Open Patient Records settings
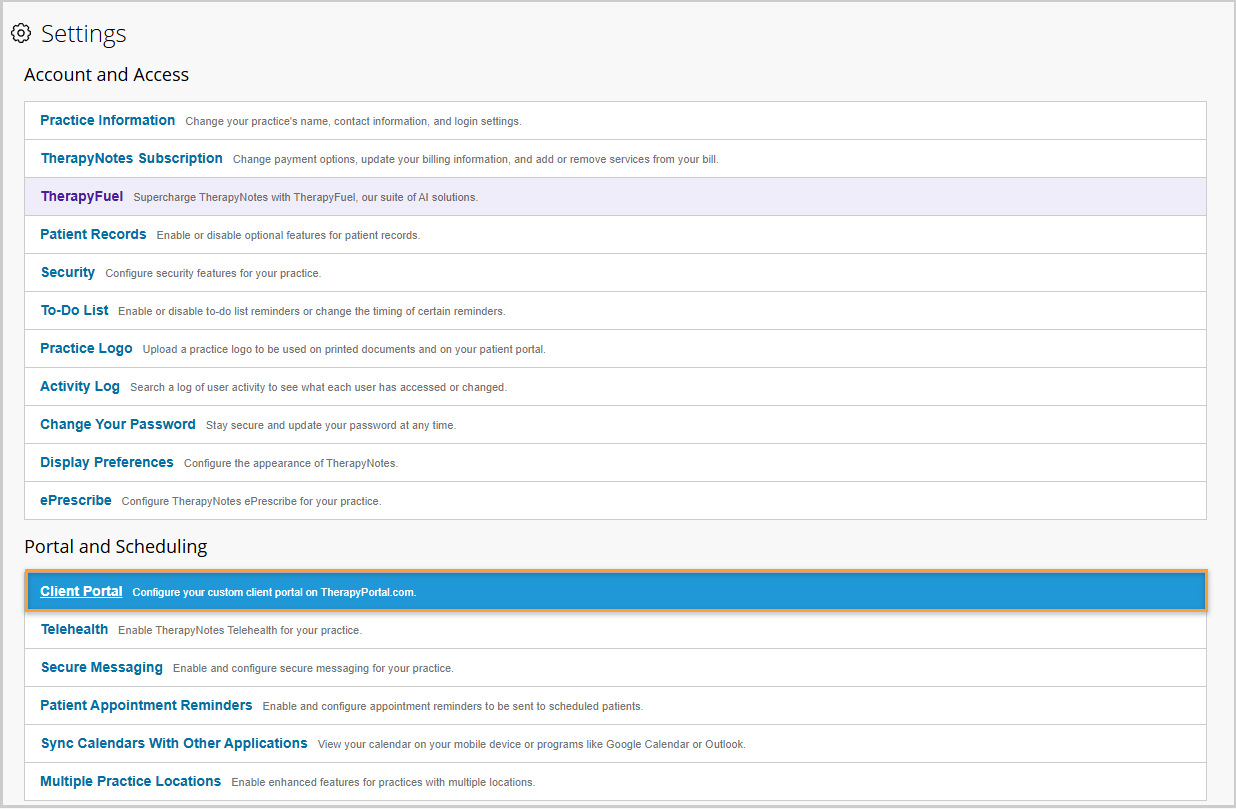The height and width of the screenshot is (809, 1236). pos(93,234)
